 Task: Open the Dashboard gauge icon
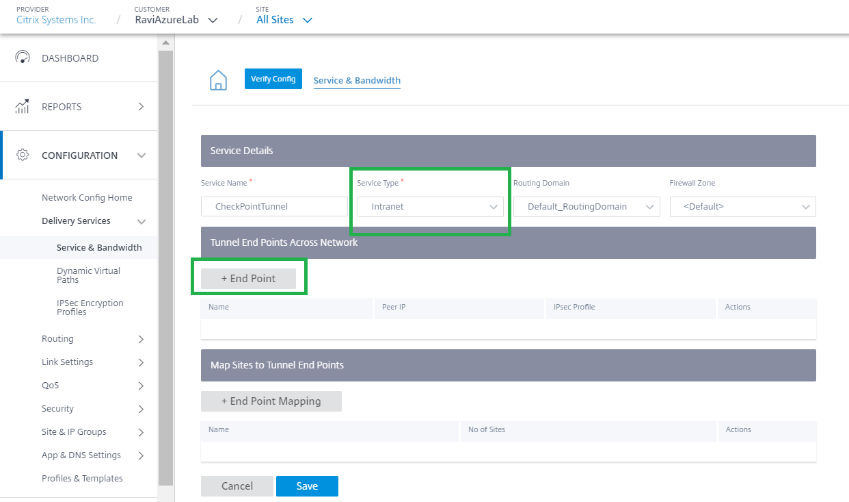22,57
